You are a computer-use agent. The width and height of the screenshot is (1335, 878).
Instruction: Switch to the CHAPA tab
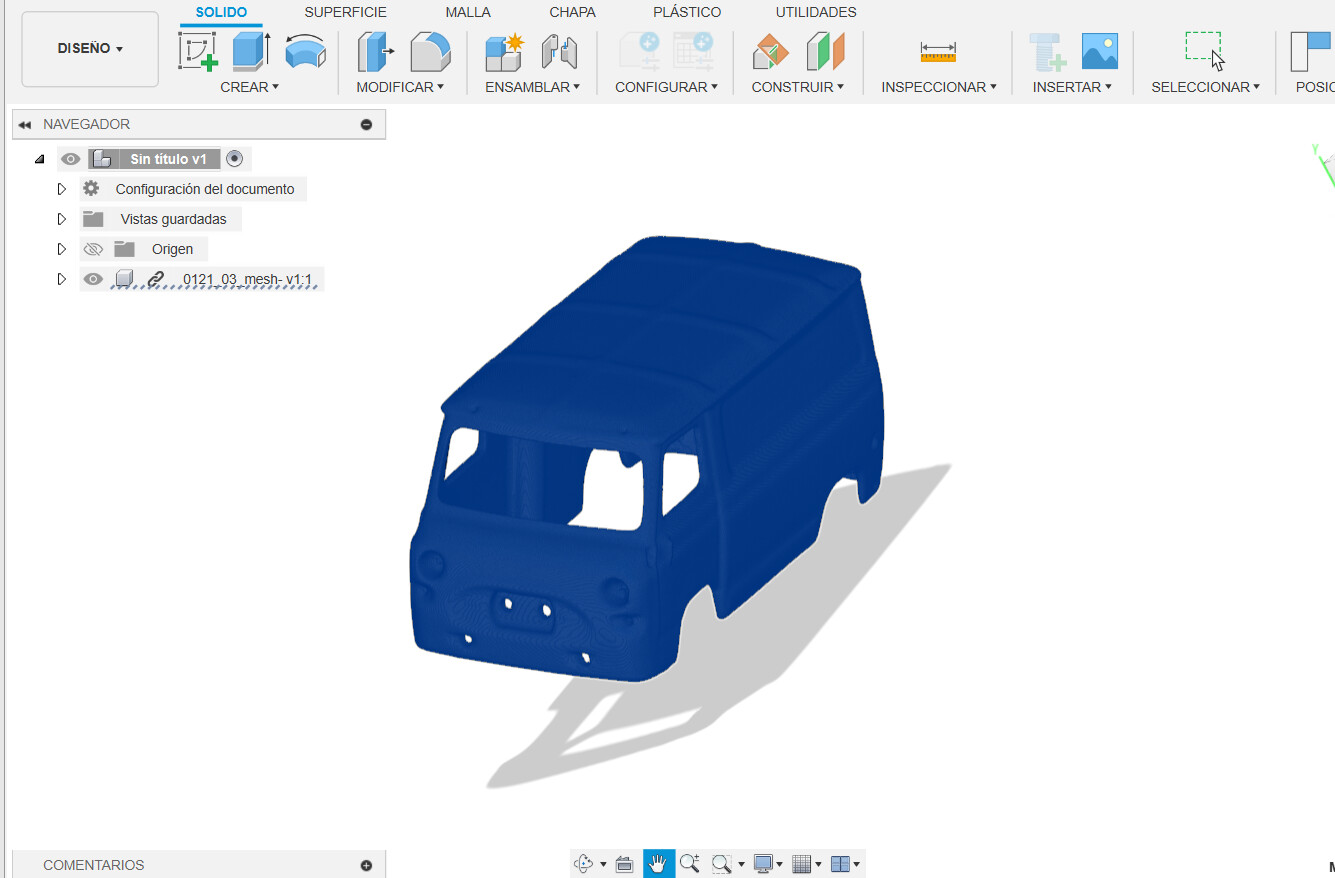click(x=573, y=12)
